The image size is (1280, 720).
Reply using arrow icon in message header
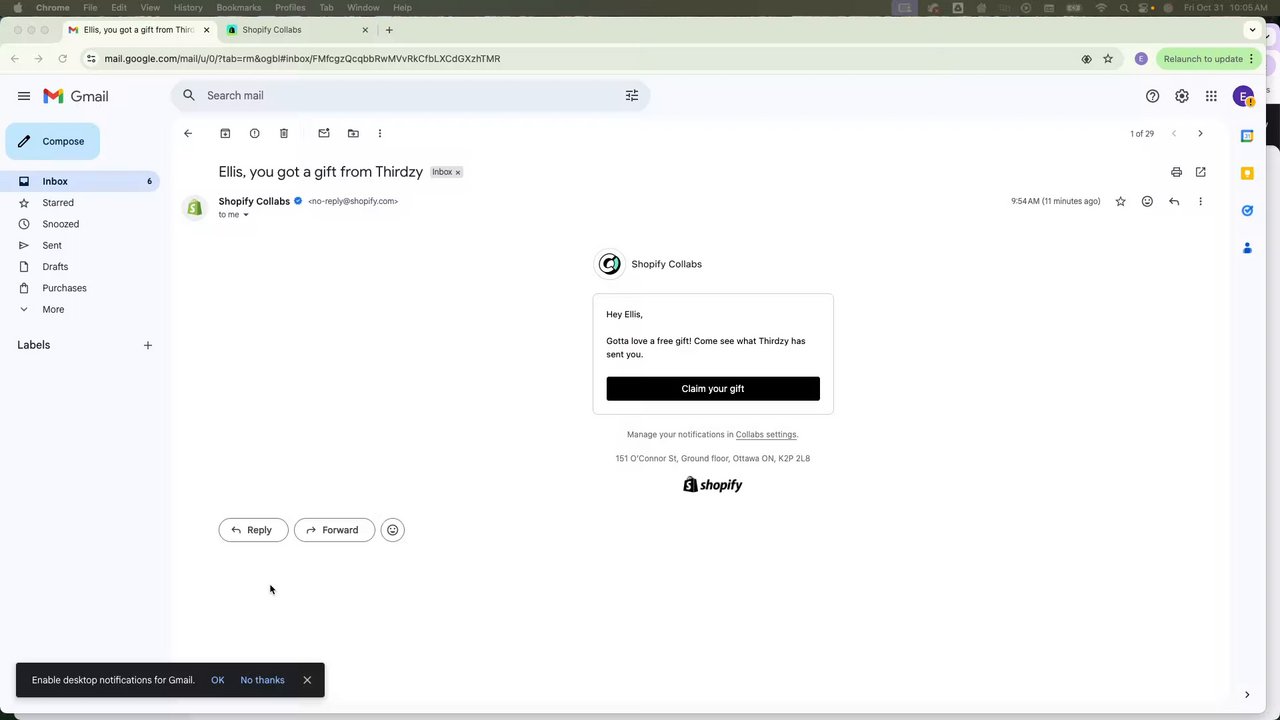click(1174, 201)
